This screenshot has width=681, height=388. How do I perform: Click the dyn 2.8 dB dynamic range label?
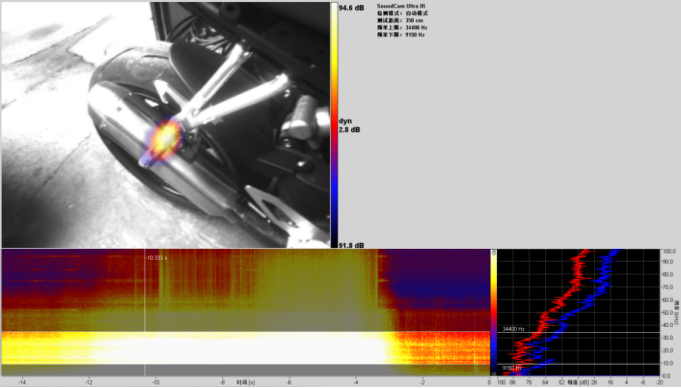349,125
